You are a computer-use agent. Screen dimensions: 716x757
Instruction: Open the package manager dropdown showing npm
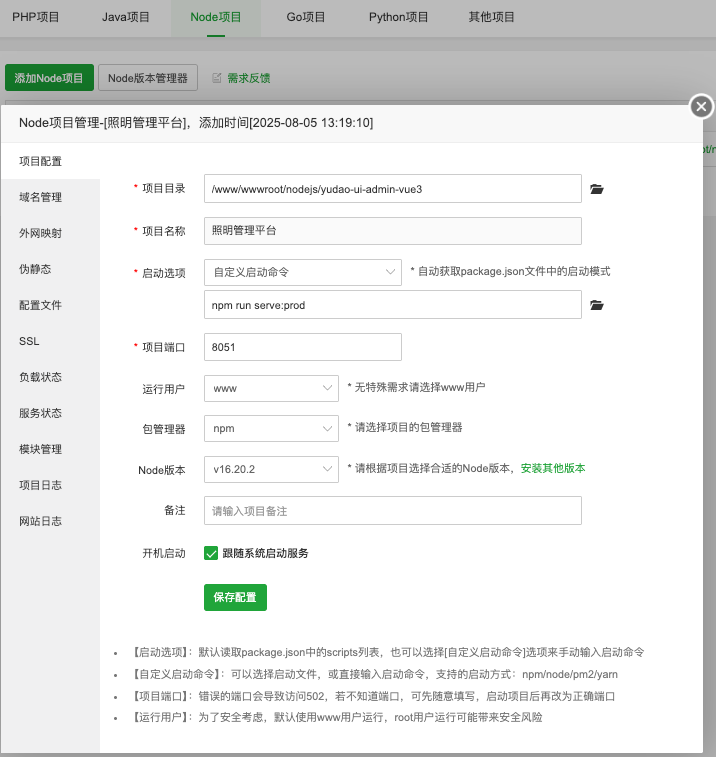tap(271, 428)
